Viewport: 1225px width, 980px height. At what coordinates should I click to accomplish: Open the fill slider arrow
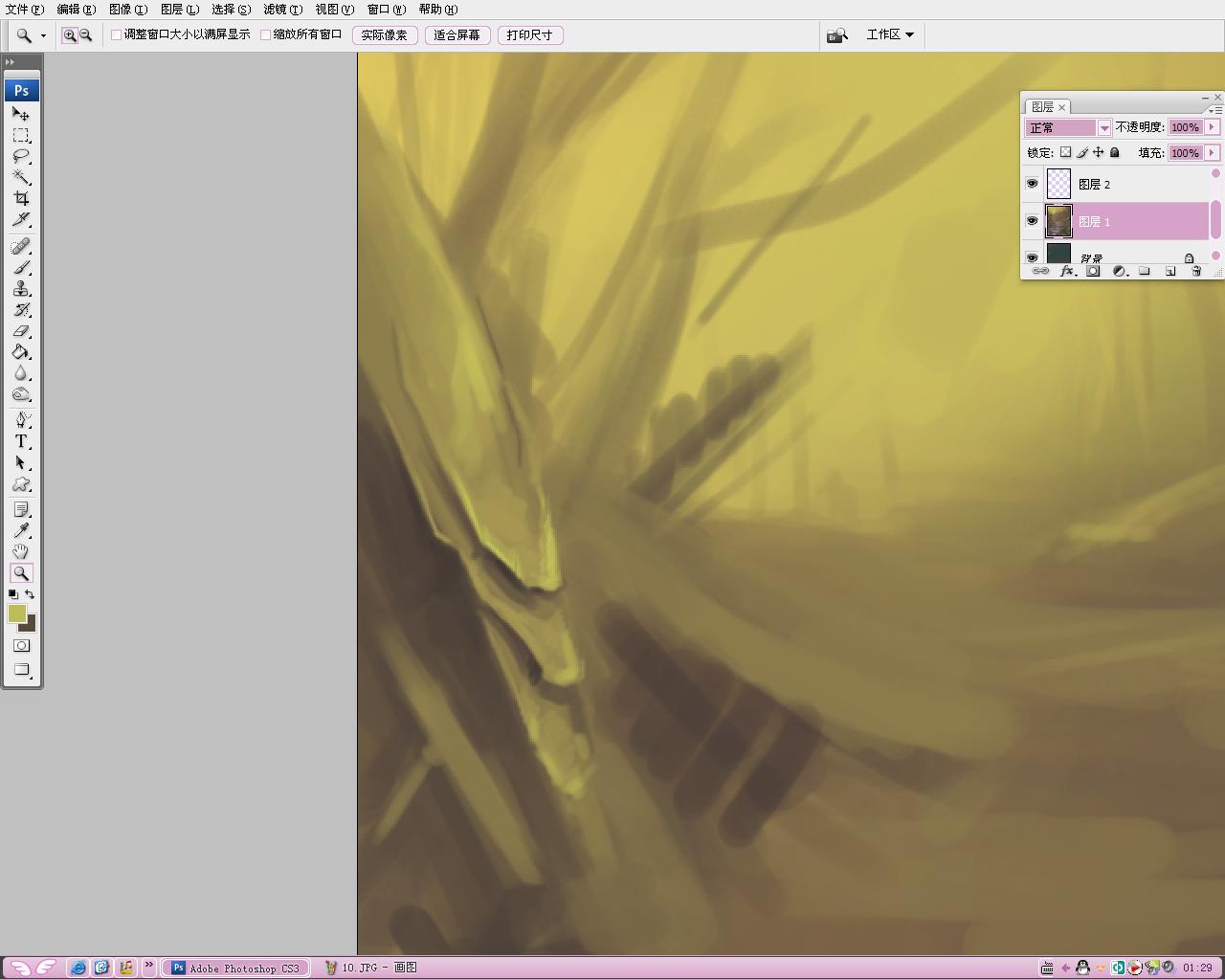point(1213,152)
